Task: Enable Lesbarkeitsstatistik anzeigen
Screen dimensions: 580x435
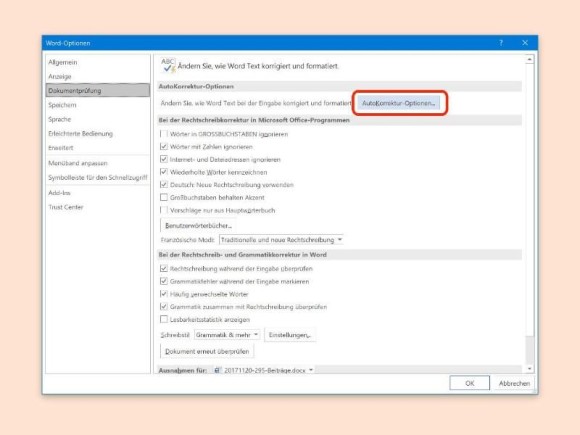Action: [x=163, y=319]
